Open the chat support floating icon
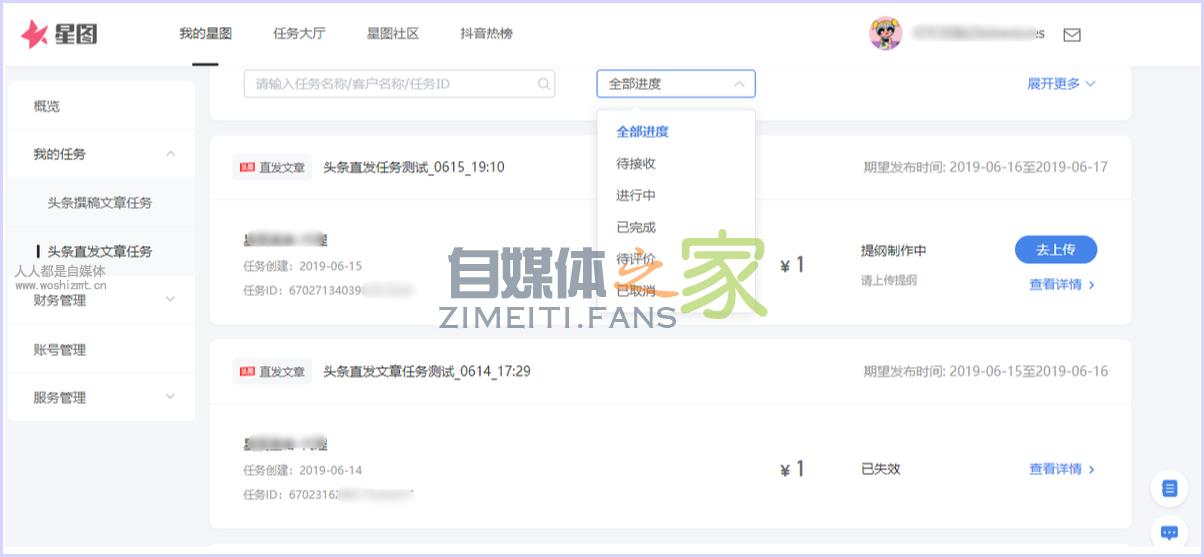The width and height of the screenshot is (1204, 557). (1168, 532)
